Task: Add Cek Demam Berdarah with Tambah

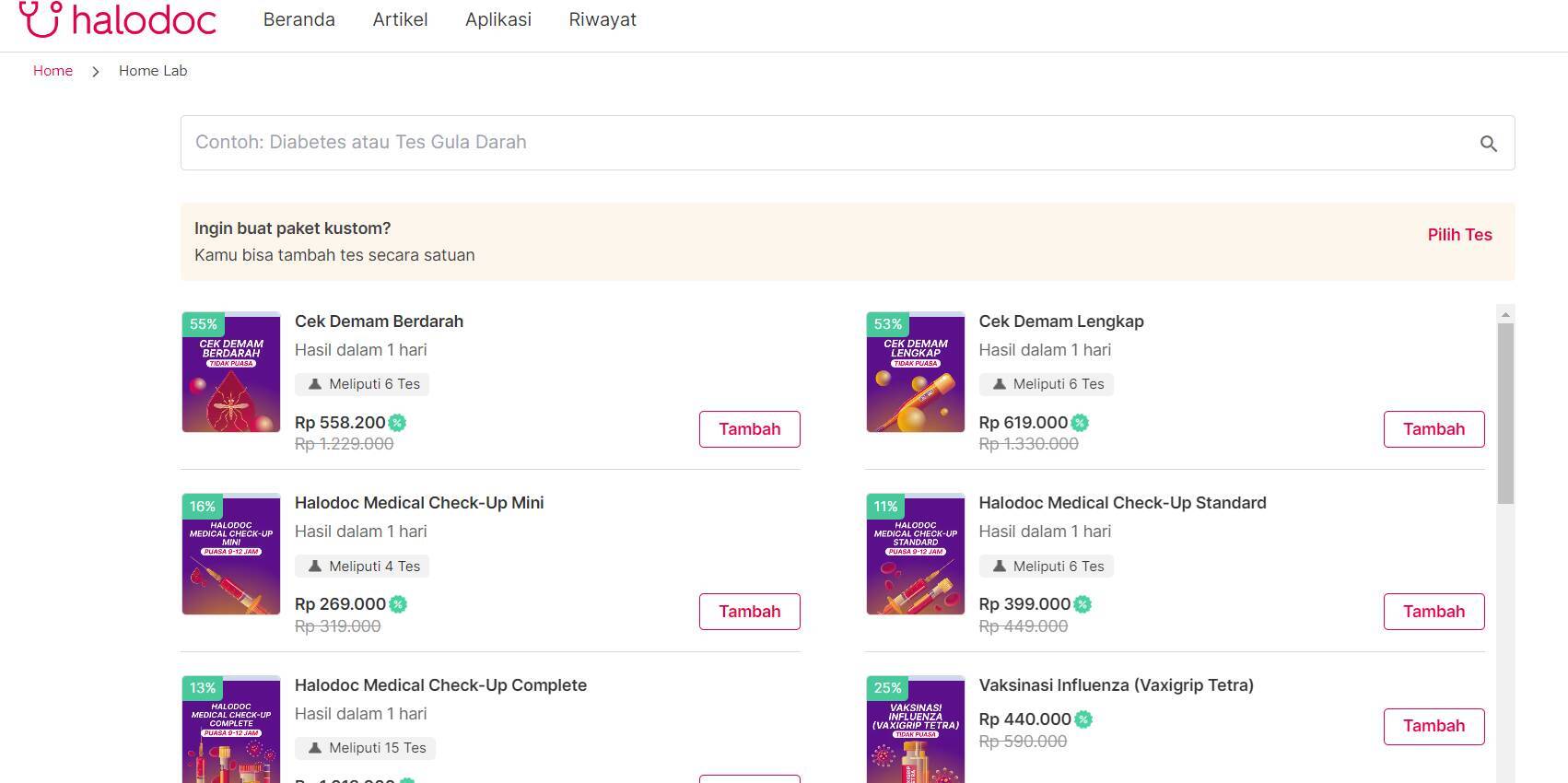Action: pyautogui.click(x=749, y=429)
